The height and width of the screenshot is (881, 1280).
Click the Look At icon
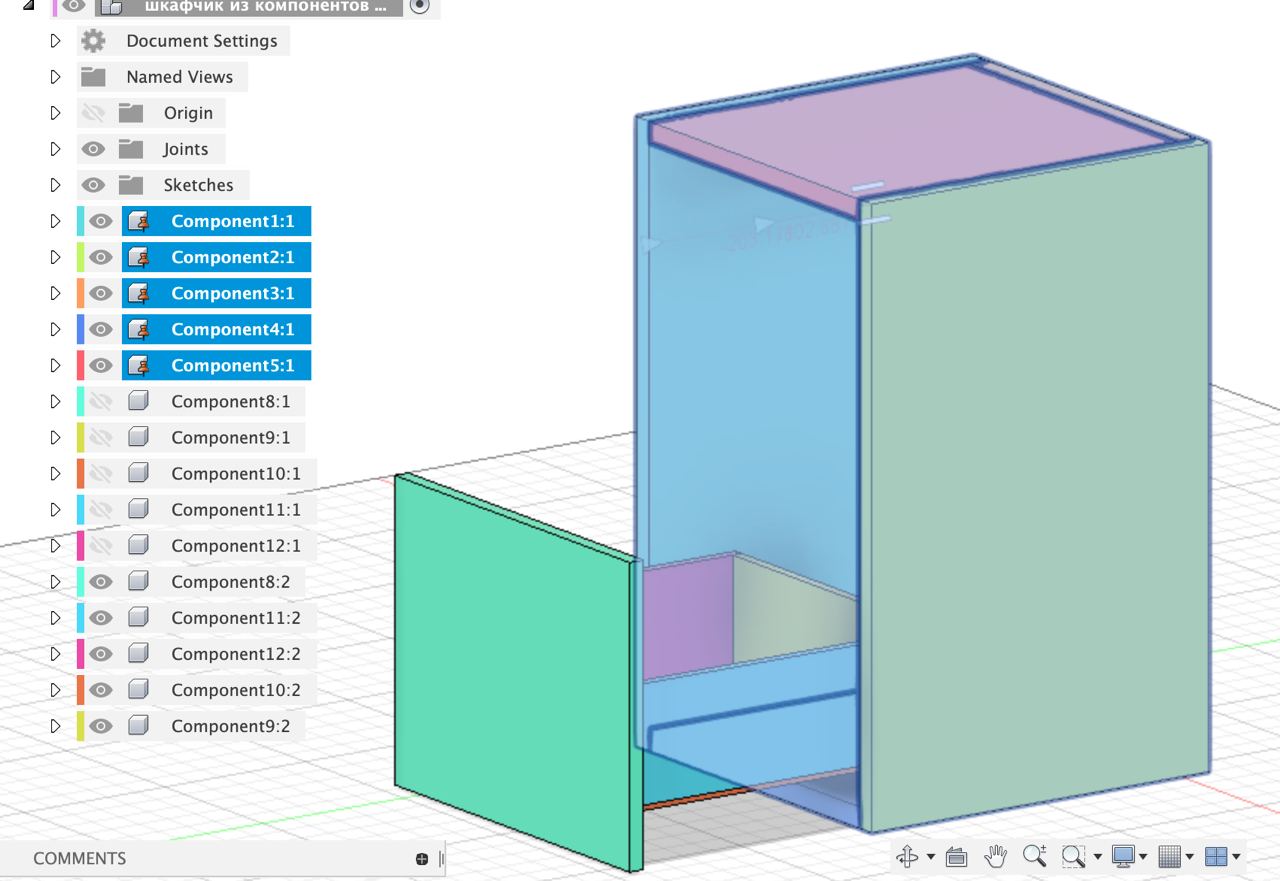[956, 856]
